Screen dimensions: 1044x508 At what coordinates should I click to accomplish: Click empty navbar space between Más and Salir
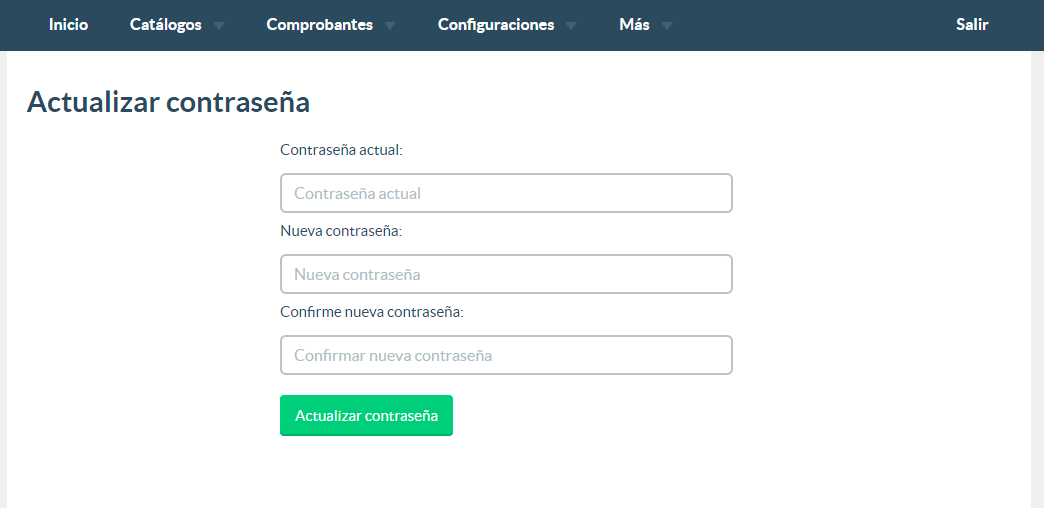click(x=812, y=25)
